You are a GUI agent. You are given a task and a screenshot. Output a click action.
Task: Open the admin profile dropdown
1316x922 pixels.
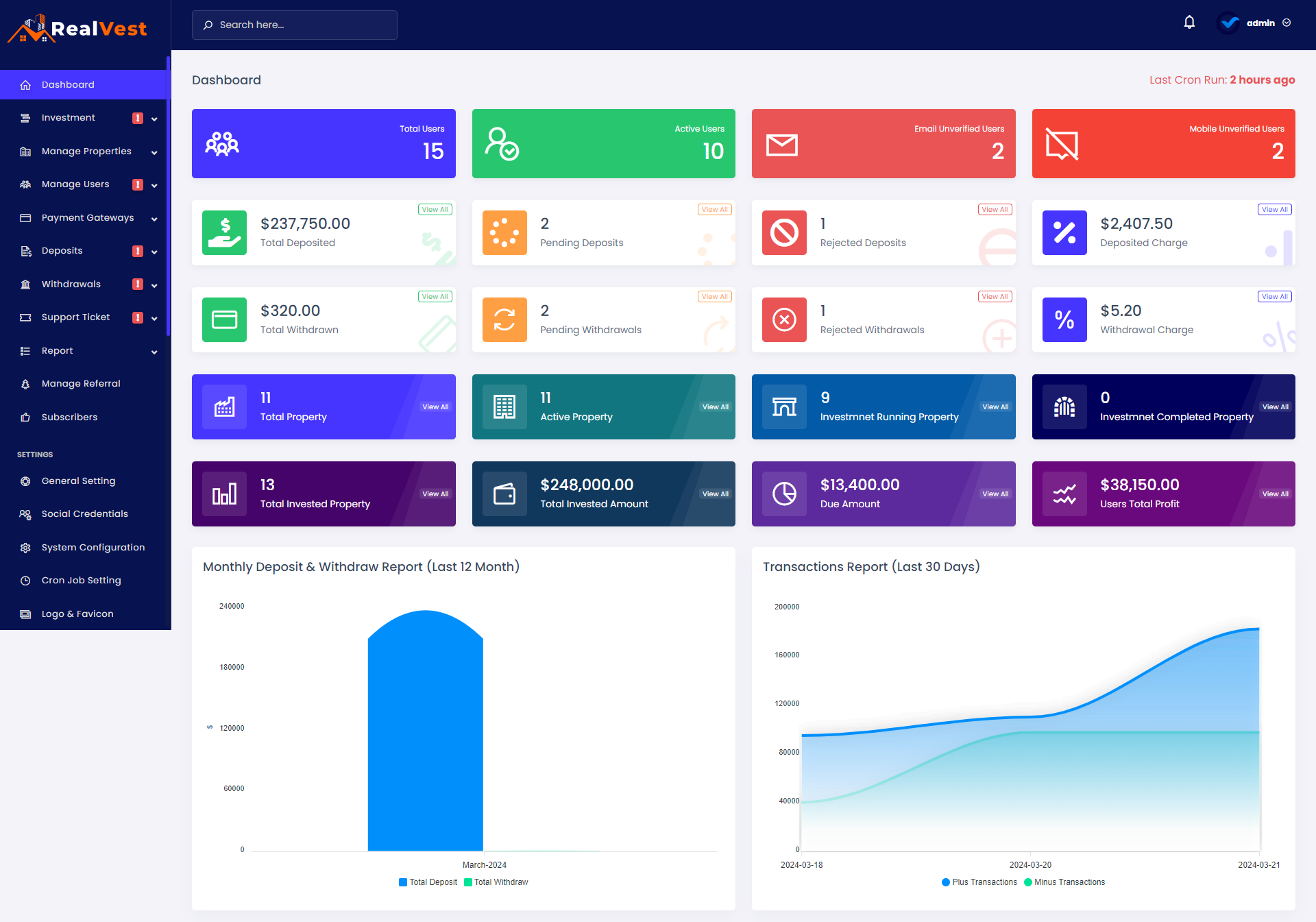click(x=1260, y=23)
